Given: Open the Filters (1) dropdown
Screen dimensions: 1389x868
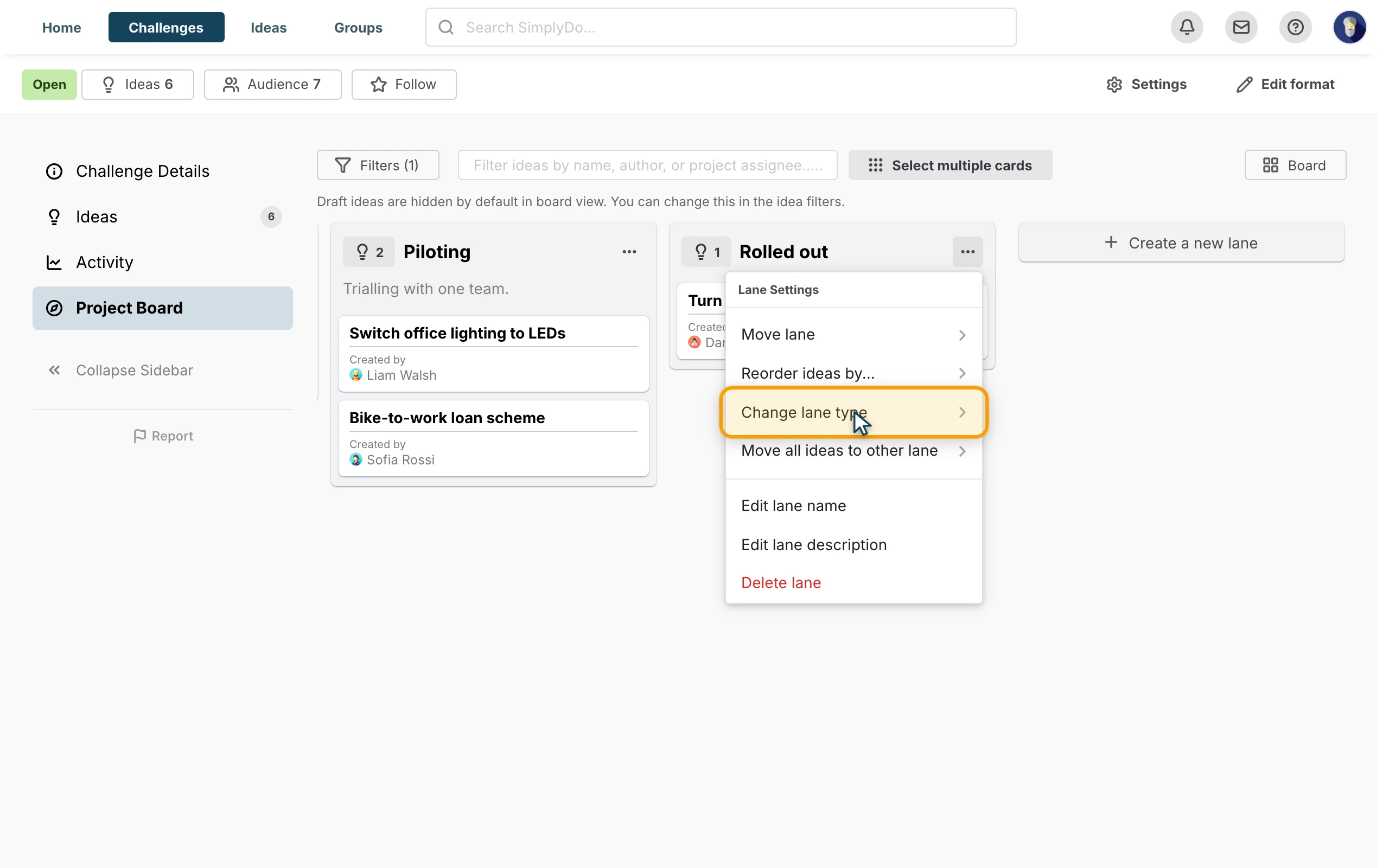Looking at the screenshot, I should [x=378, y=165].
